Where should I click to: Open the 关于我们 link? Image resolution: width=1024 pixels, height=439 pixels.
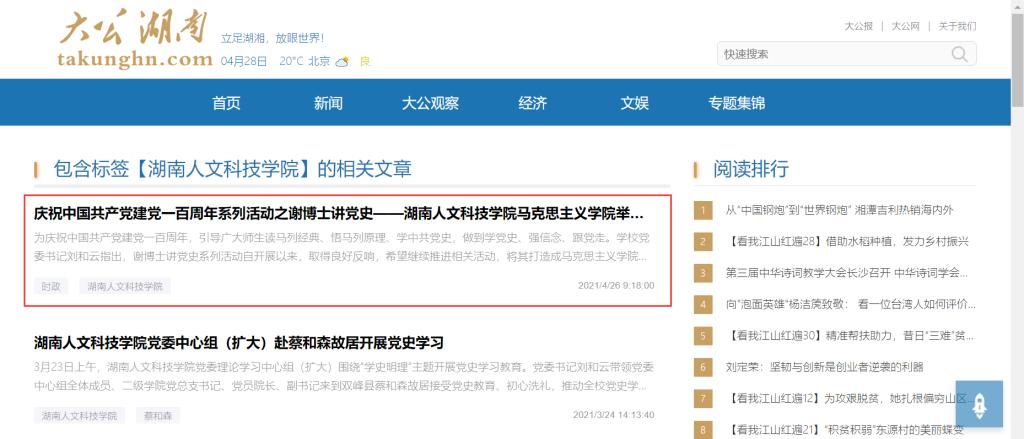[x=957, y=26]
